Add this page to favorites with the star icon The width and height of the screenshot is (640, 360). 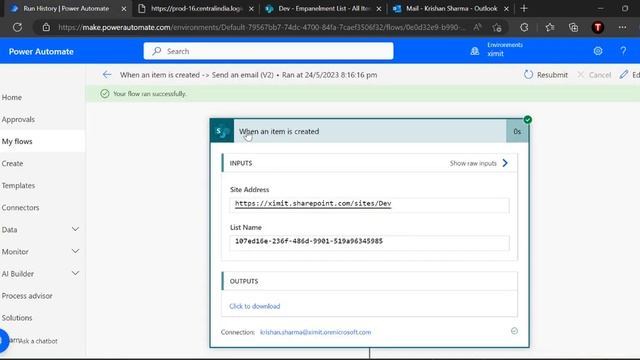coord(497,27)
